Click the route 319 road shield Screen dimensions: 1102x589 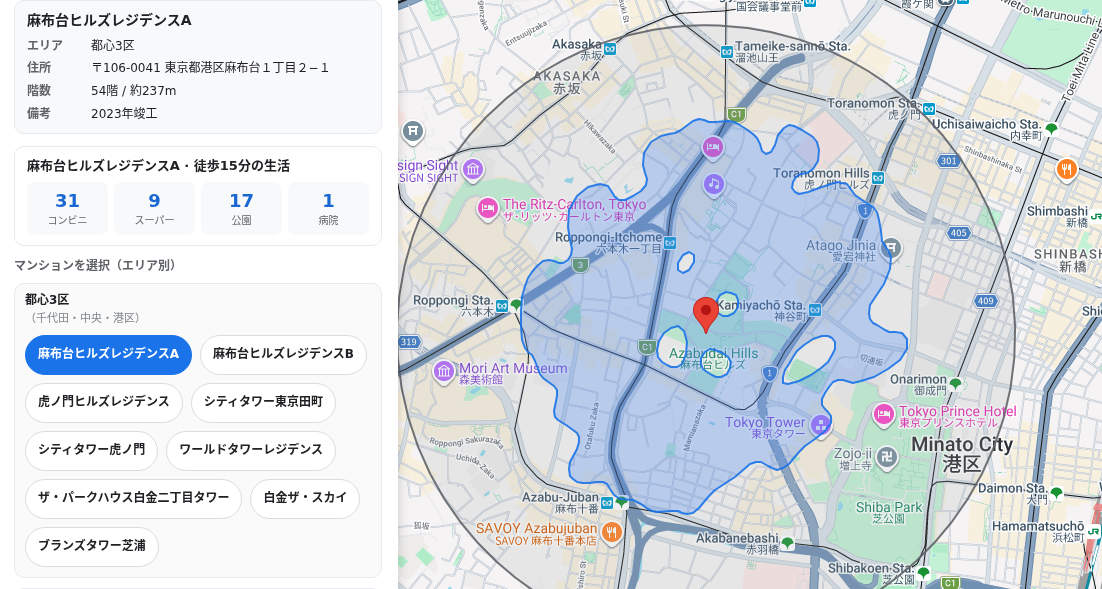coord(408,342)
